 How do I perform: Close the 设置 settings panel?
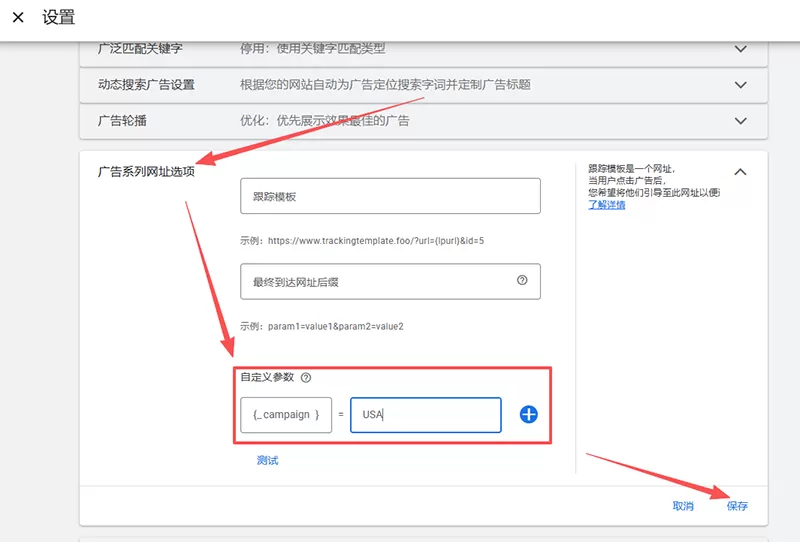click(x=18, y=17)
